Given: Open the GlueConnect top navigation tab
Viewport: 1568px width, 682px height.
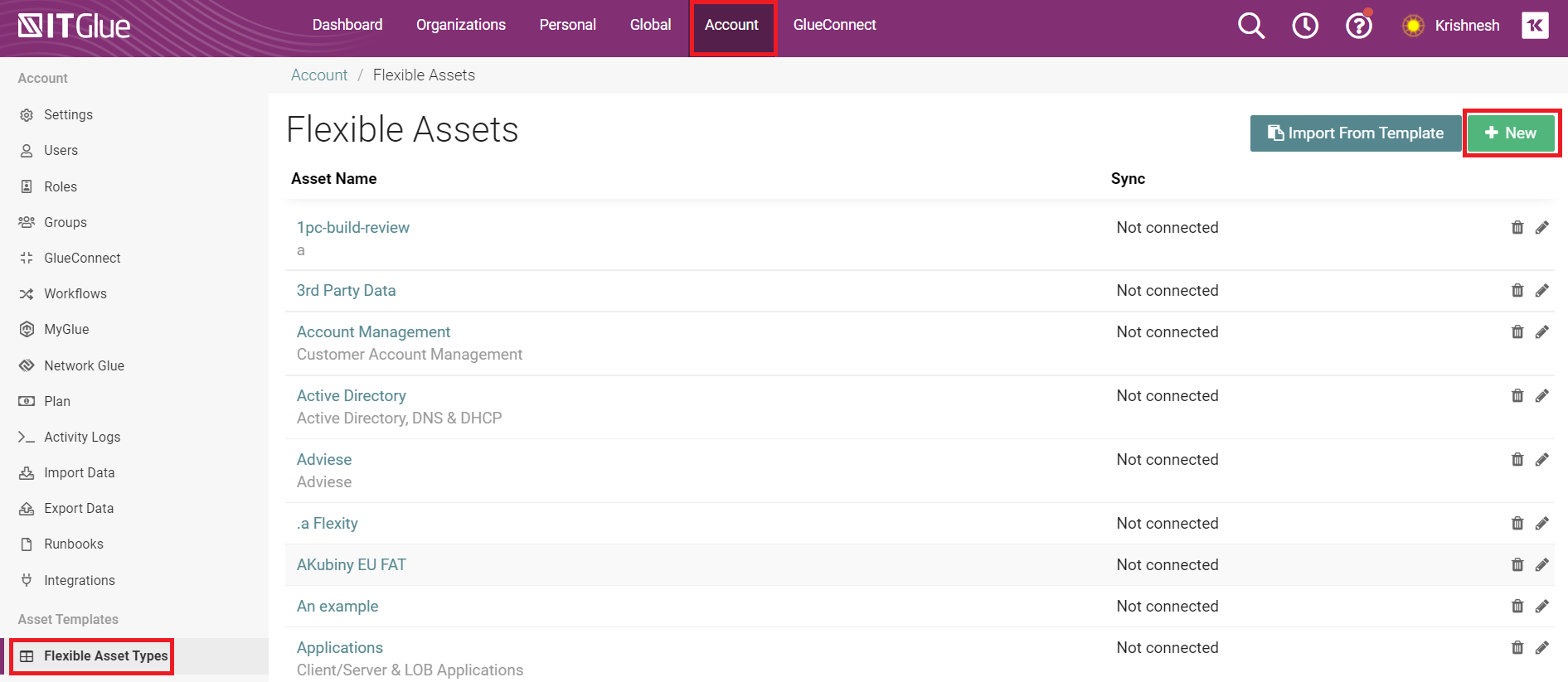Looking at the screenshot, I should 835,25.
